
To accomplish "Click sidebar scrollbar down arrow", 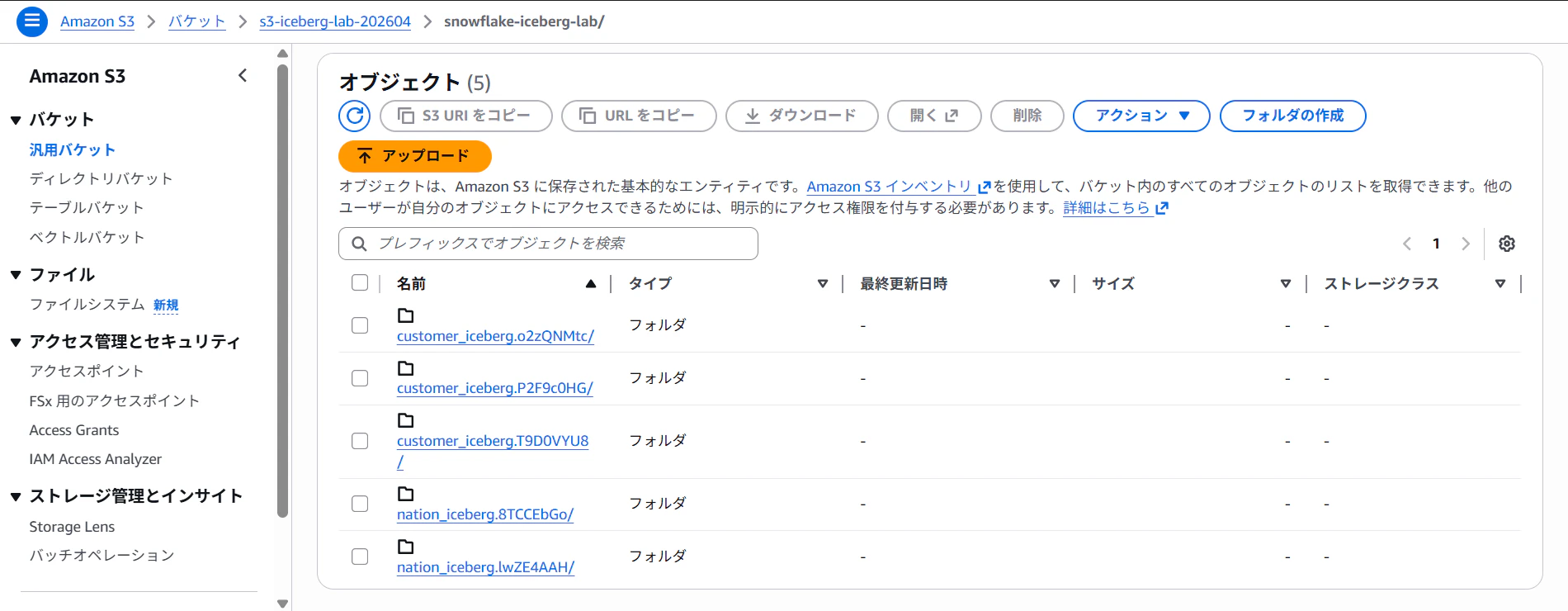I will coord(283,604).
